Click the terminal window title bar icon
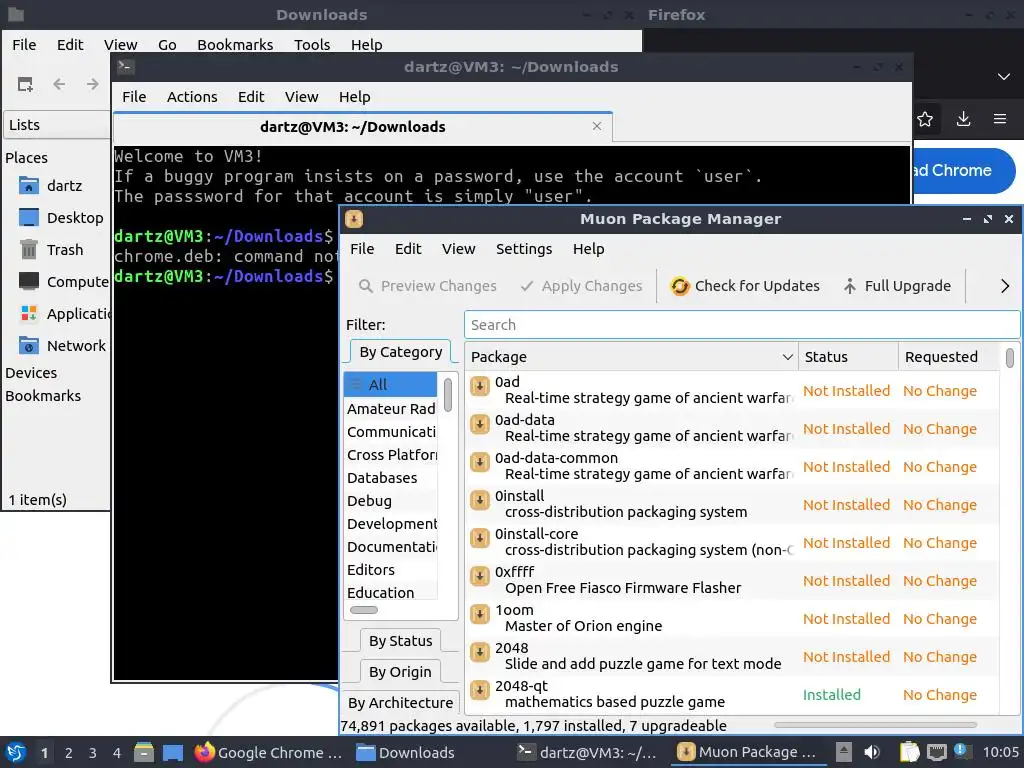Screen dimensions: 1024x768 click(125, 67)
